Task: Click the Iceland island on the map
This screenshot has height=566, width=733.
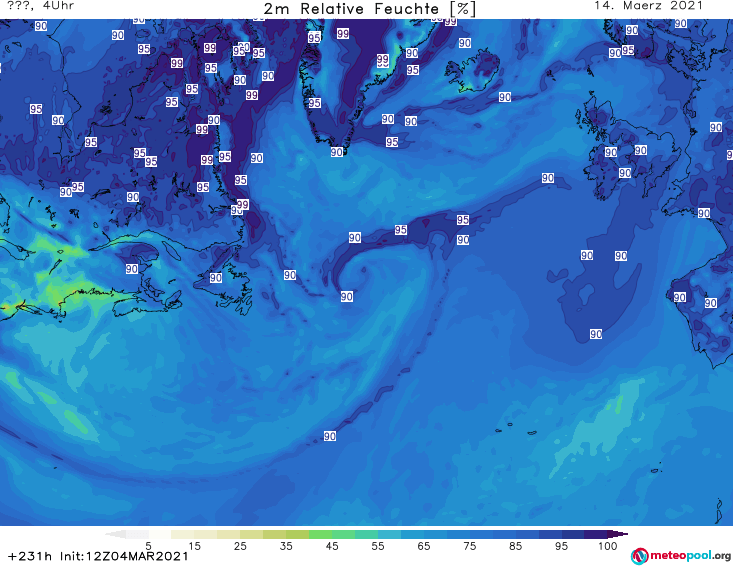Action: [472, 72]
